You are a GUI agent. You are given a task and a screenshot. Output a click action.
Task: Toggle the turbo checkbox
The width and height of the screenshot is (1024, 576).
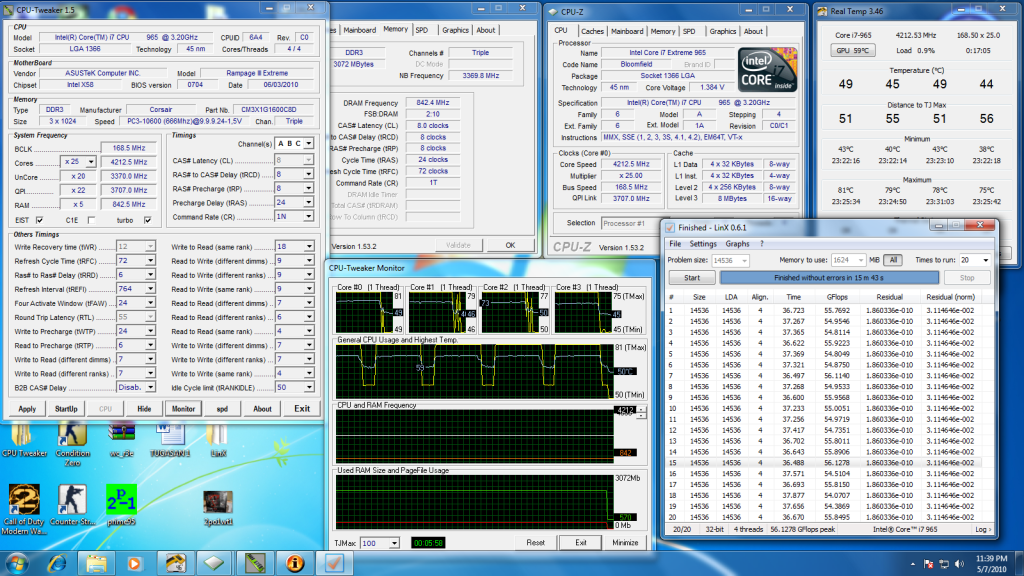148,220
